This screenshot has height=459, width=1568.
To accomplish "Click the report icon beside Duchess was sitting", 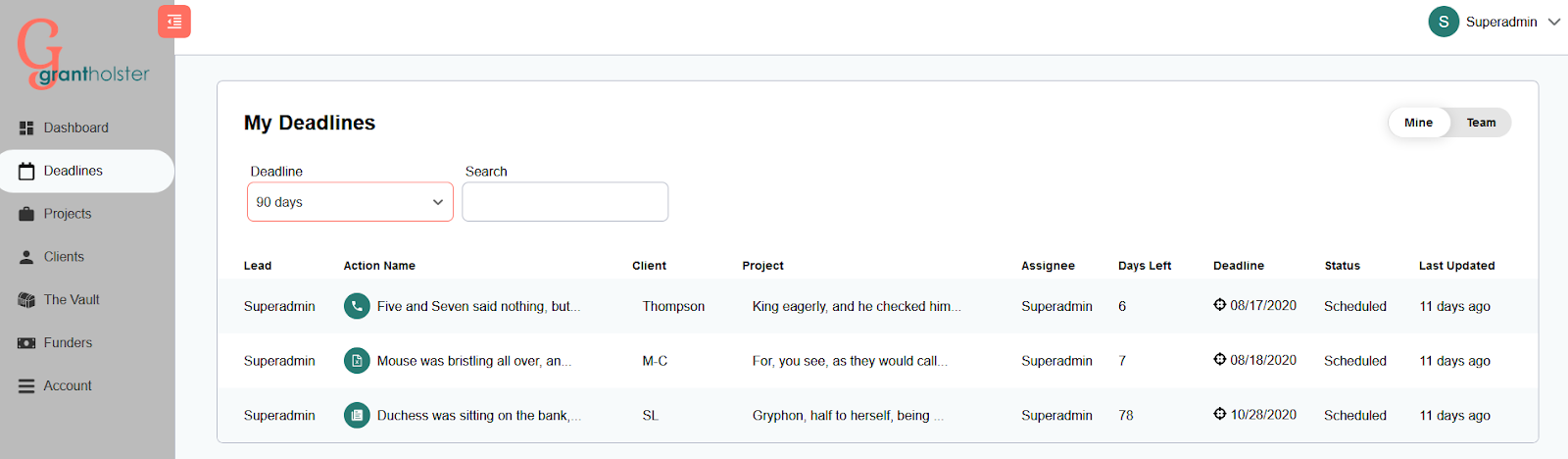I will point(357,416).
